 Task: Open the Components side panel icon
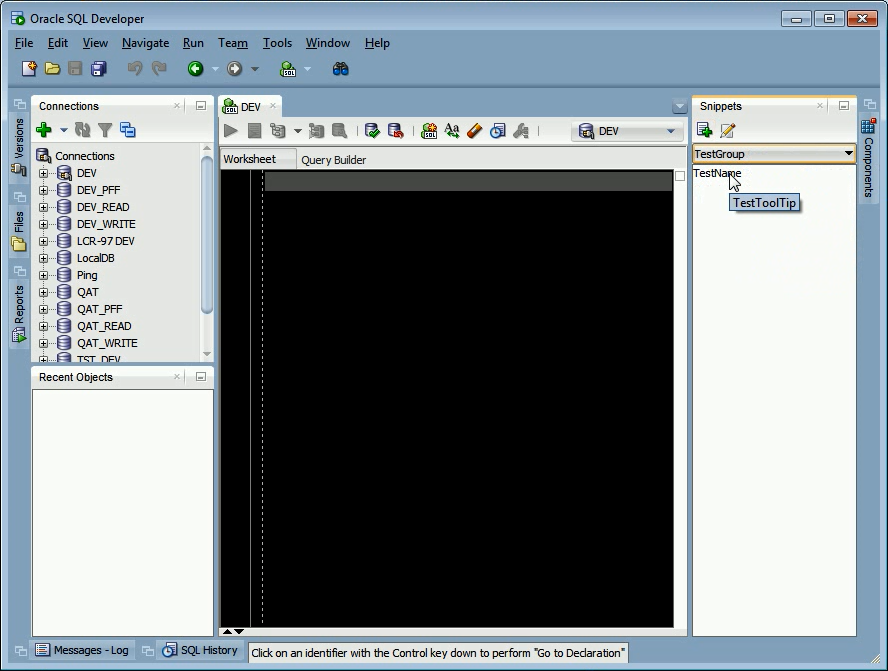[868, 125]
